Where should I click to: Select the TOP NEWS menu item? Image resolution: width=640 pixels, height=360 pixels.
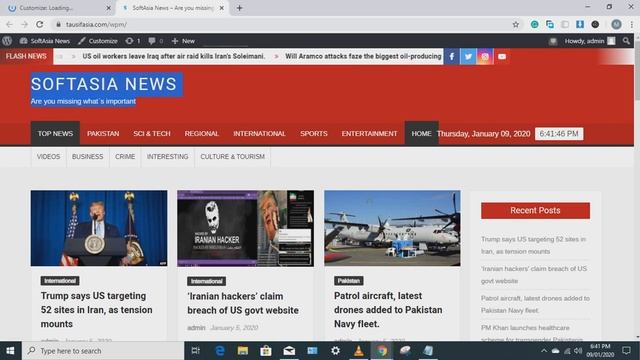pyautogui.click(x=55, y=133)
